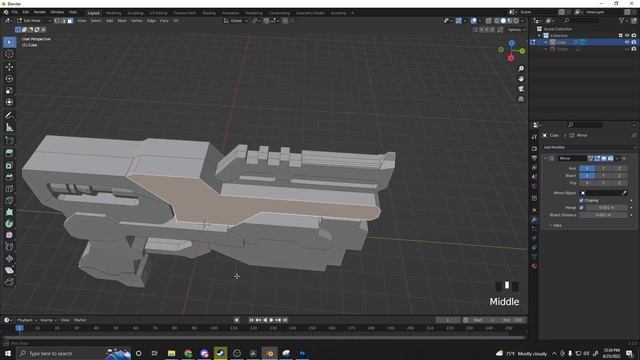Toggle Collection visibility eye icon
The image size is (640, 360).
[x=627, y=36]
